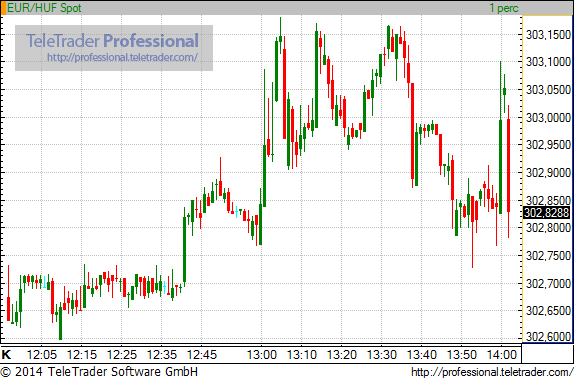Click the tall green candle at 14:00
The width and height of the screenshot is (574, 381).
point(500,167)
